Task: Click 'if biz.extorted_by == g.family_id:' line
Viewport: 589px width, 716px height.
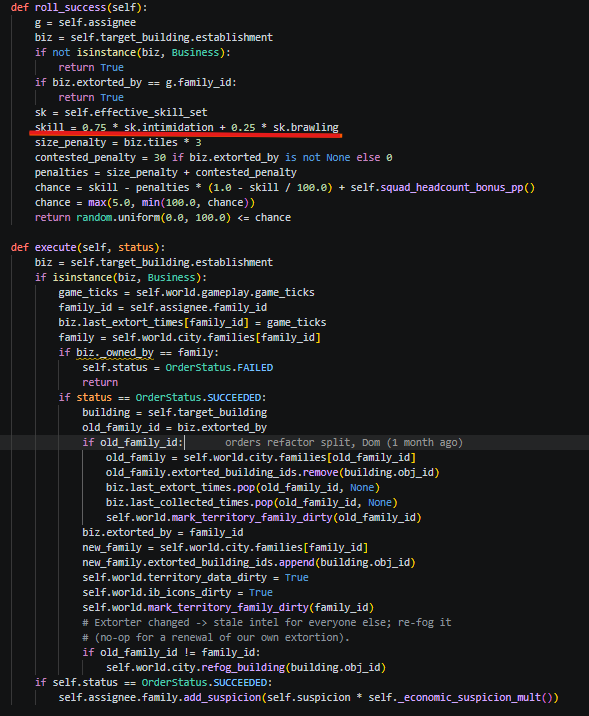Action: (x=136, y=82)
